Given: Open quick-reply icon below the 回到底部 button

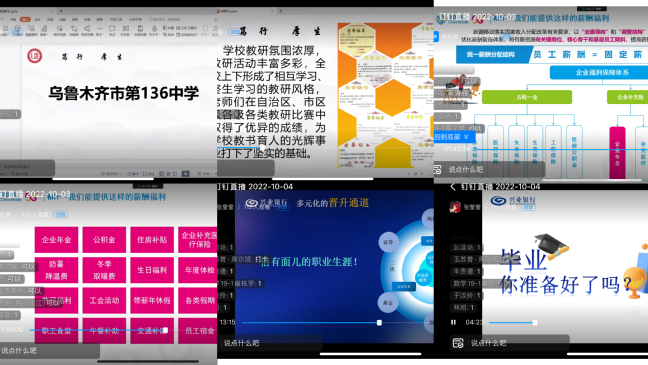Looking at the screenshot, I should 437,169.
